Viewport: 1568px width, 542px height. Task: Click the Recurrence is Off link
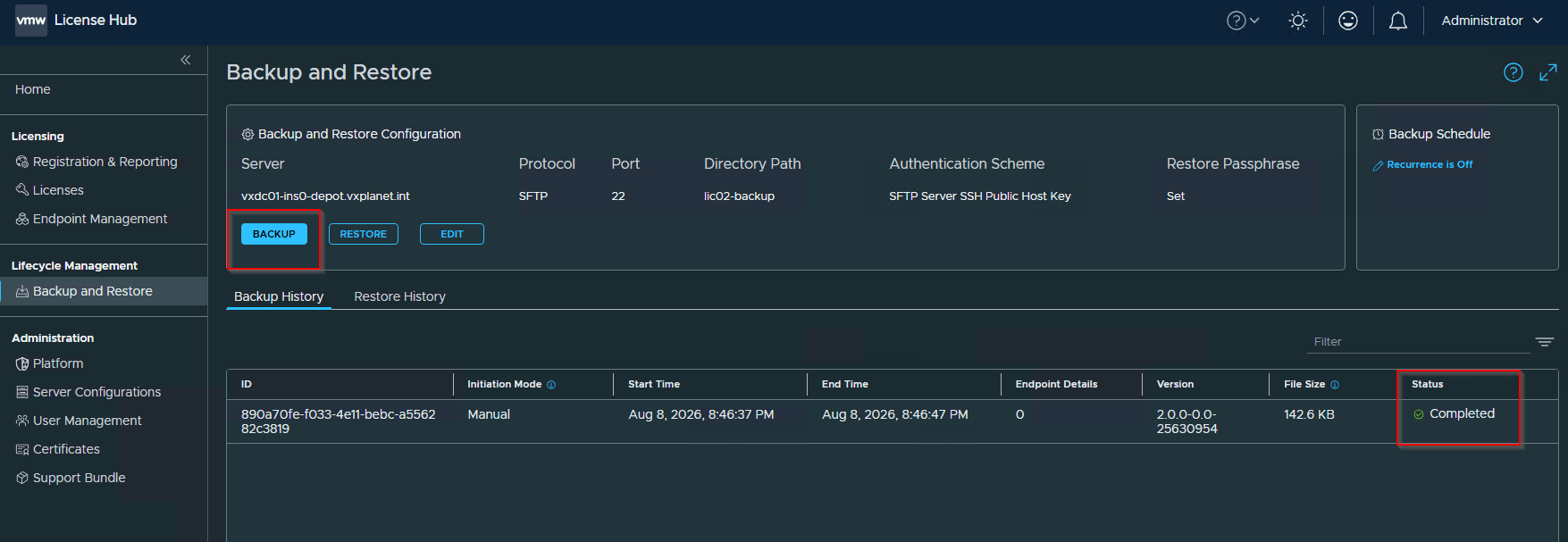tap(1423, 165)
